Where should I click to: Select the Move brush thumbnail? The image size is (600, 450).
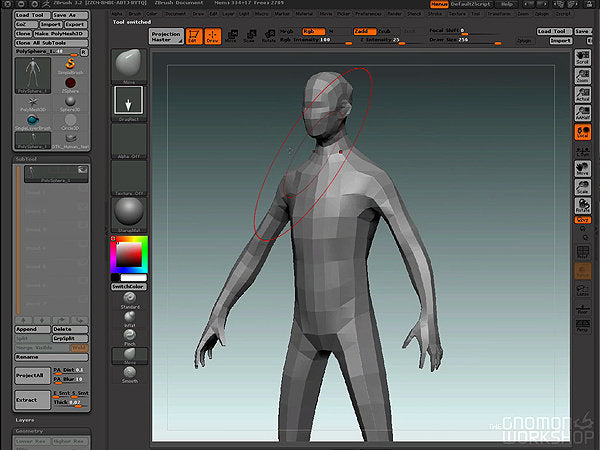[128, 62]
